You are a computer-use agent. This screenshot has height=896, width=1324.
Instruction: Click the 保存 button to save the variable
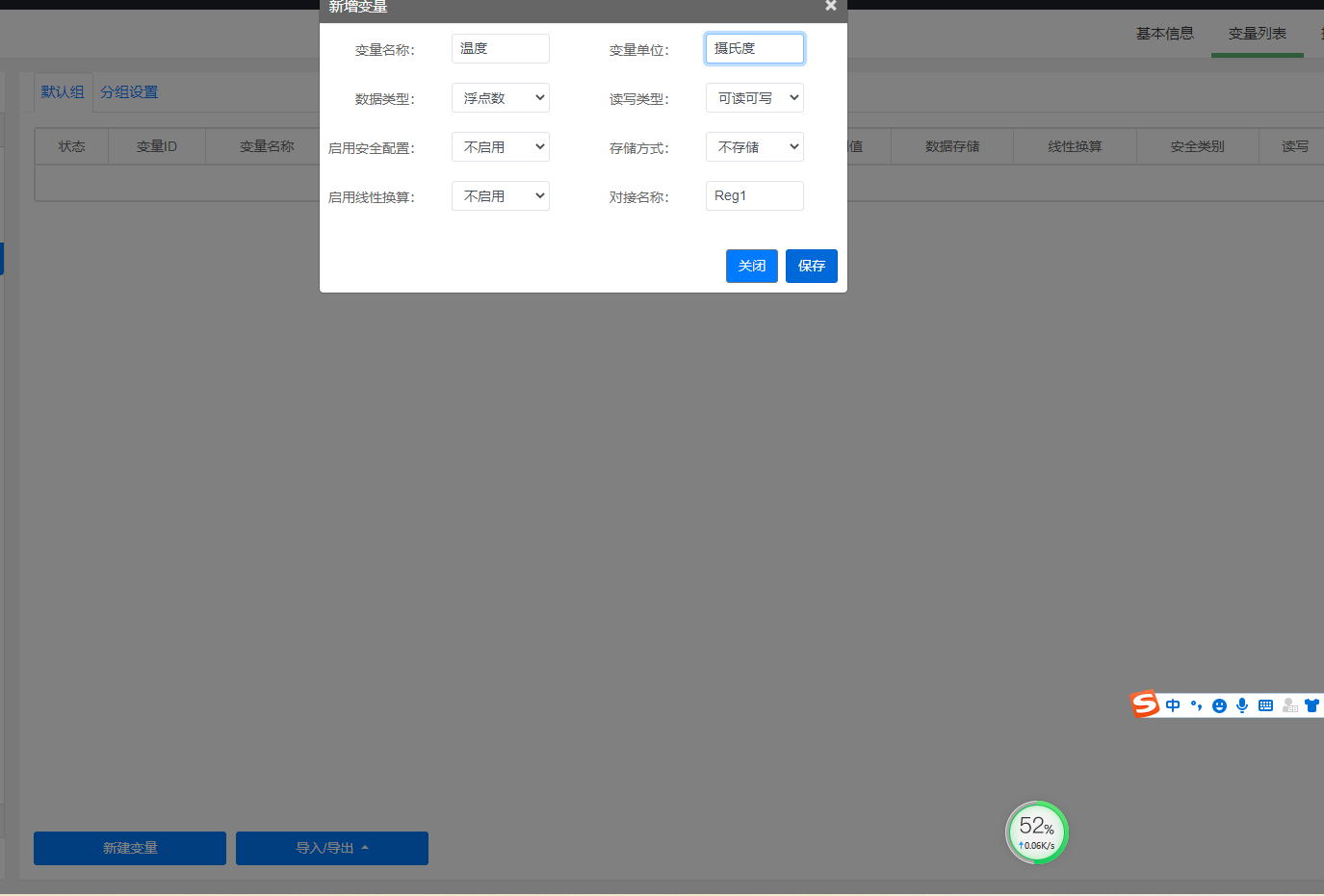click(x=812, y=266)
